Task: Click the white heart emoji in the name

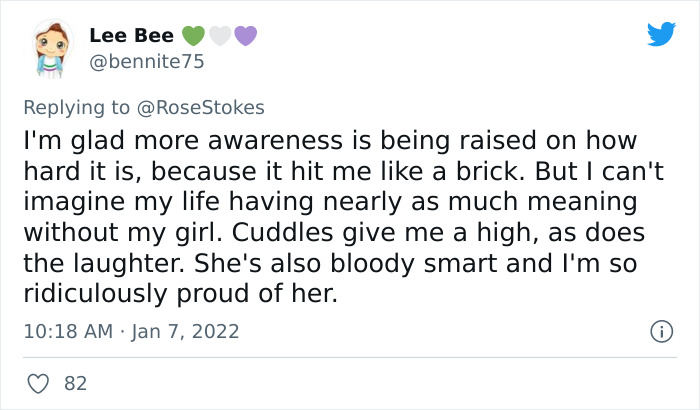Action: click(x=218, y=36)
